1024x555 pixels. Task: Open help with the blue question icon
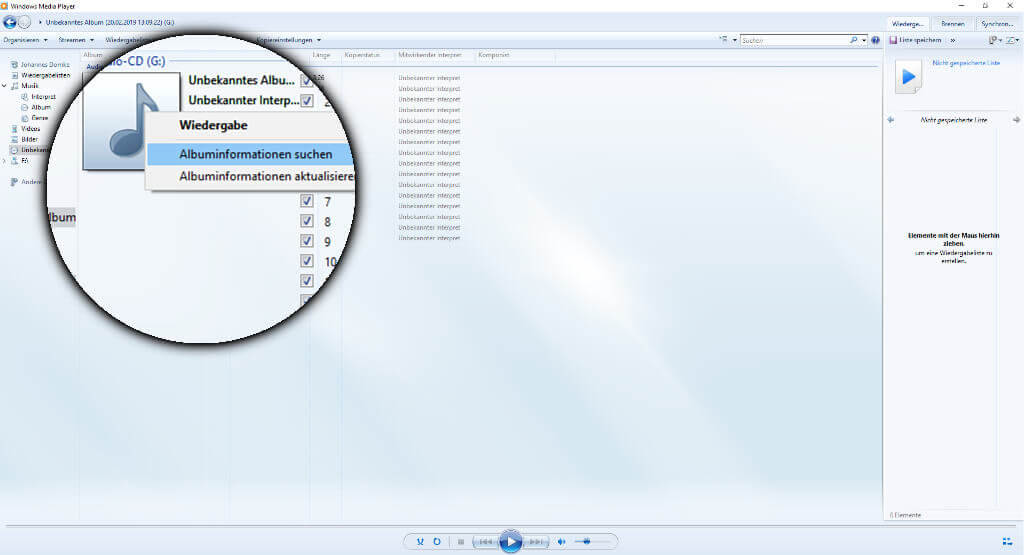[875, 40]
